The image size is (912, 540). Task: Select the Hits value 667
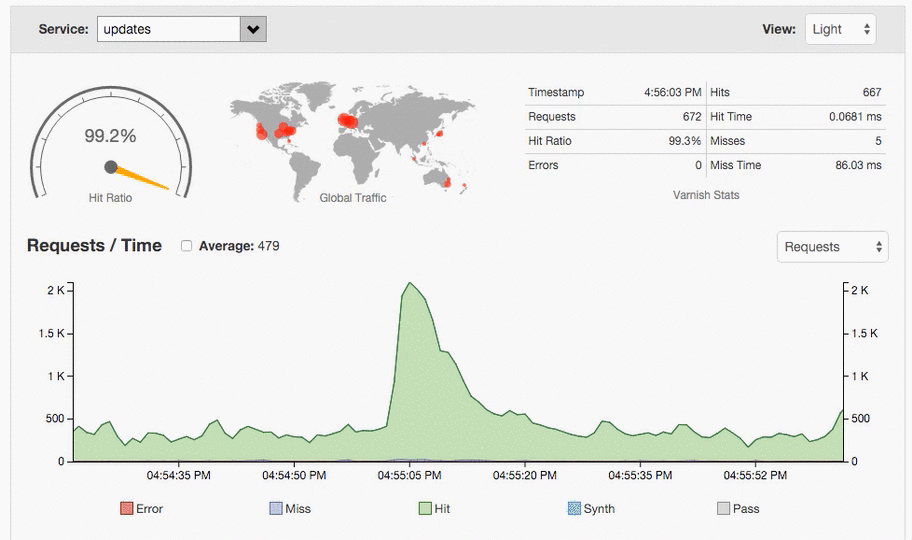point(872,92)
